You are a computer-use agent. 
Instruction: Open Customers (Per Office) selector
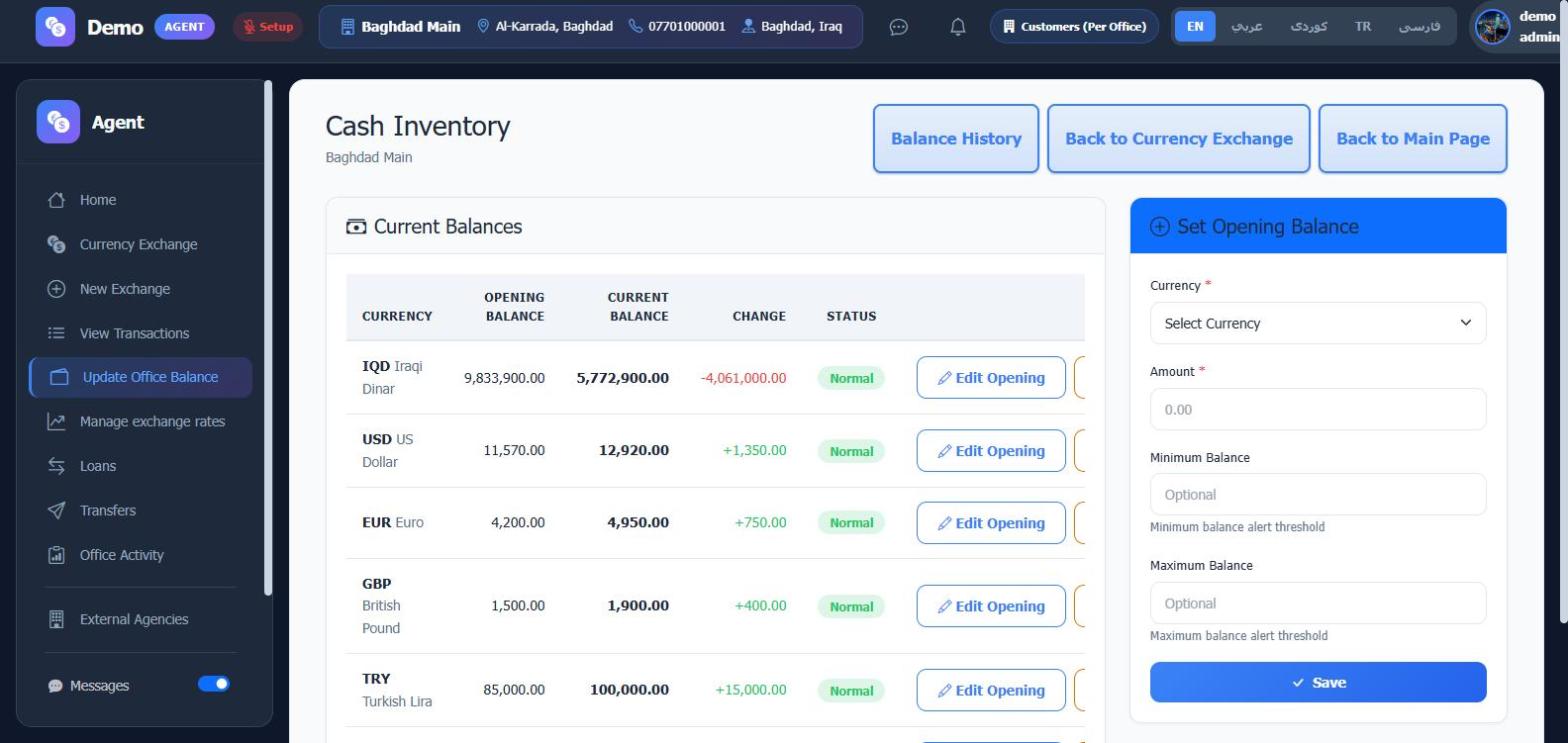point(1075,27)
